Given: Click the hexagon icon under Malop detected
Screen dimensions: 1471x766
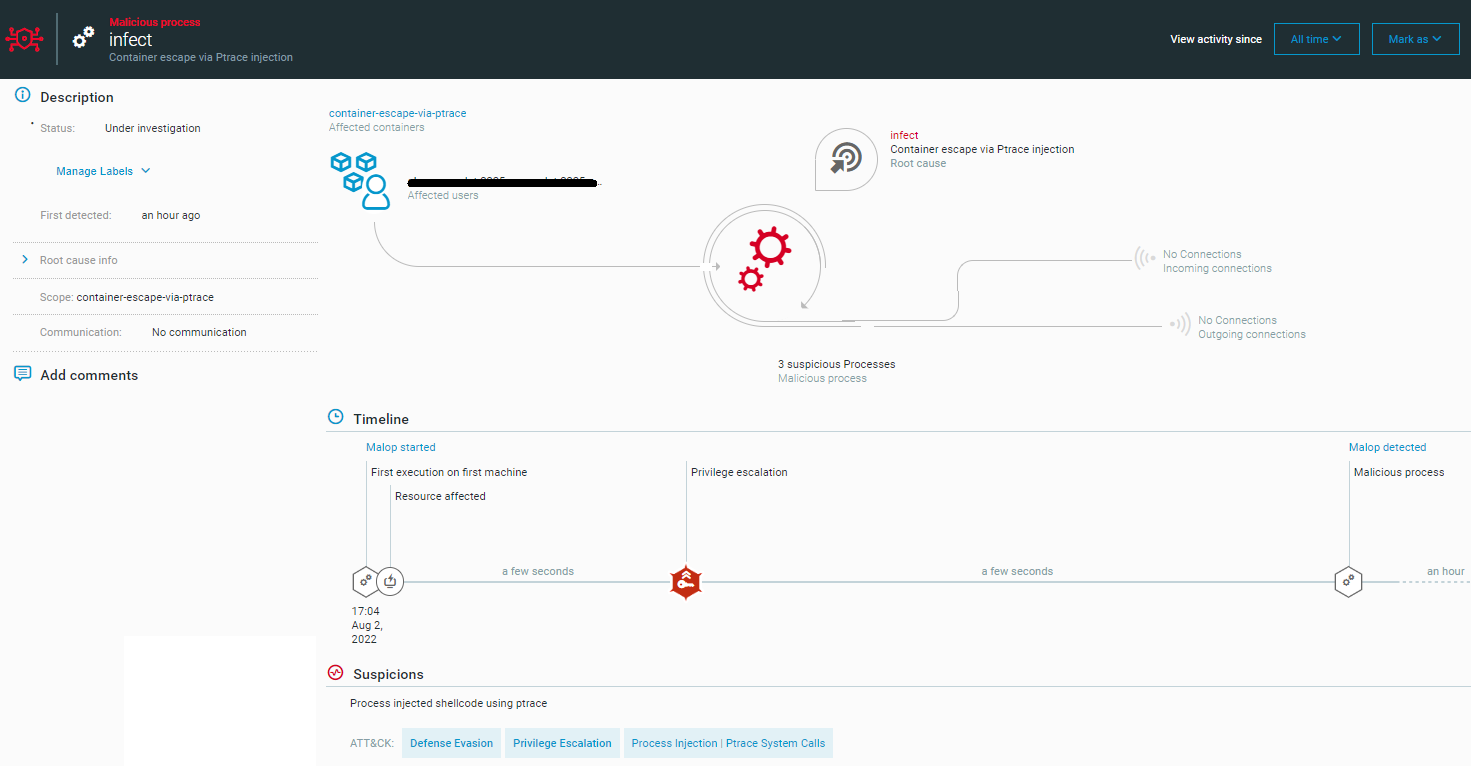Looking at the screenshot, I should (1348, 581).
